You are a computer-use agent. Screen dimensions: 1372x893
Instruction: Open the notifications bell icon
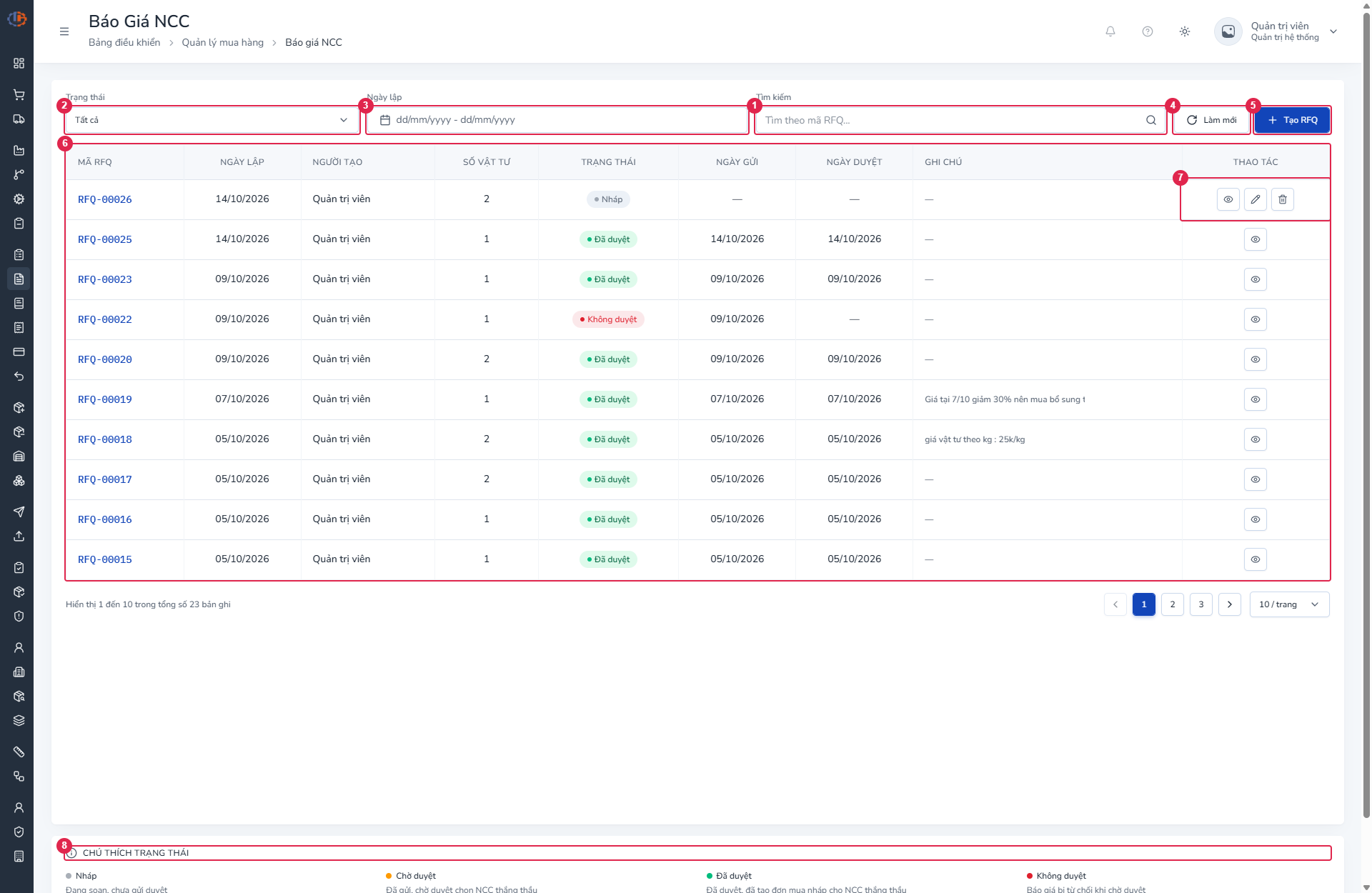coord(1110,31)
